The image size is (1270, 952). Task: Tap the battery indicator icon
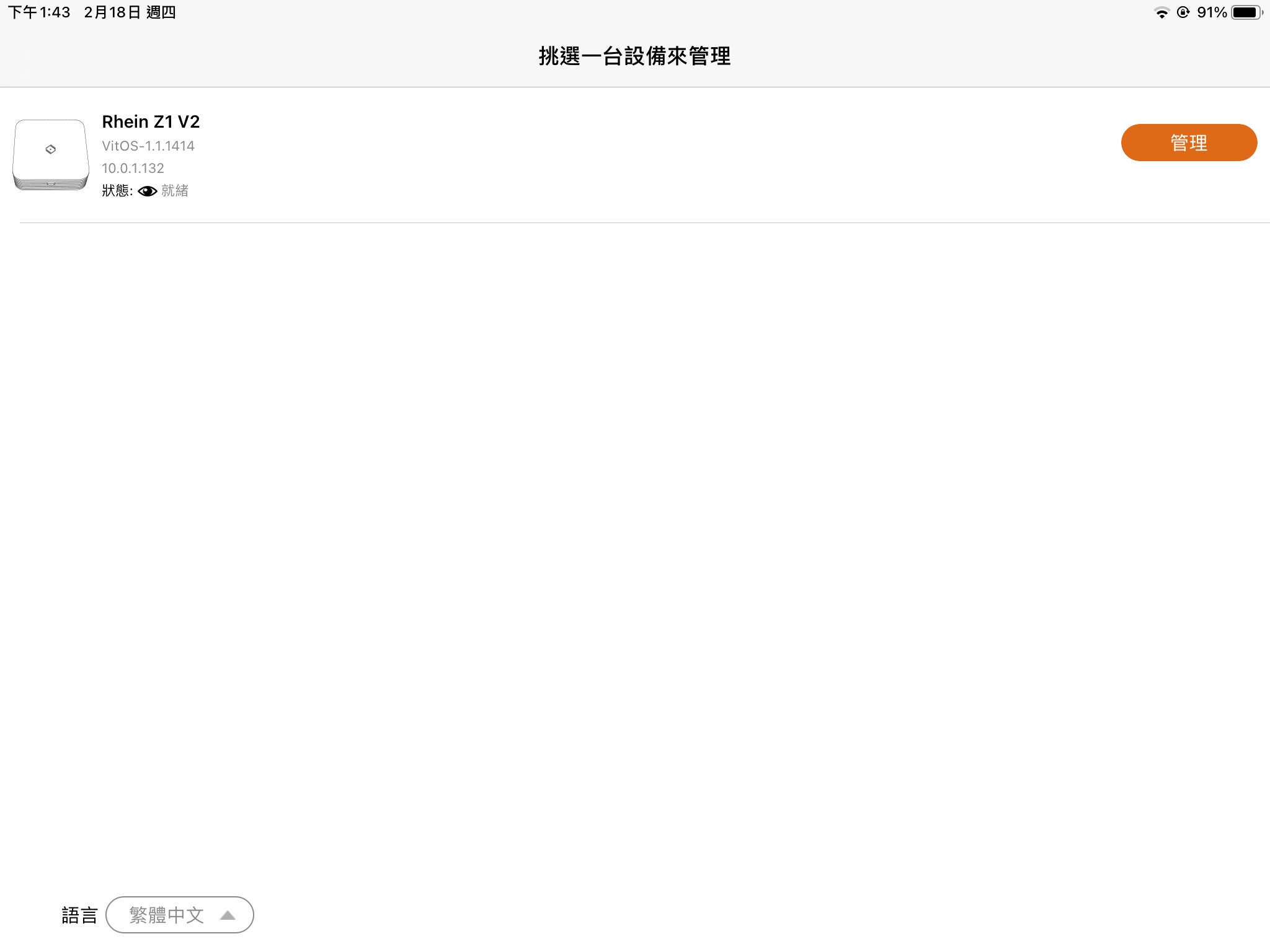[1247, 12]
